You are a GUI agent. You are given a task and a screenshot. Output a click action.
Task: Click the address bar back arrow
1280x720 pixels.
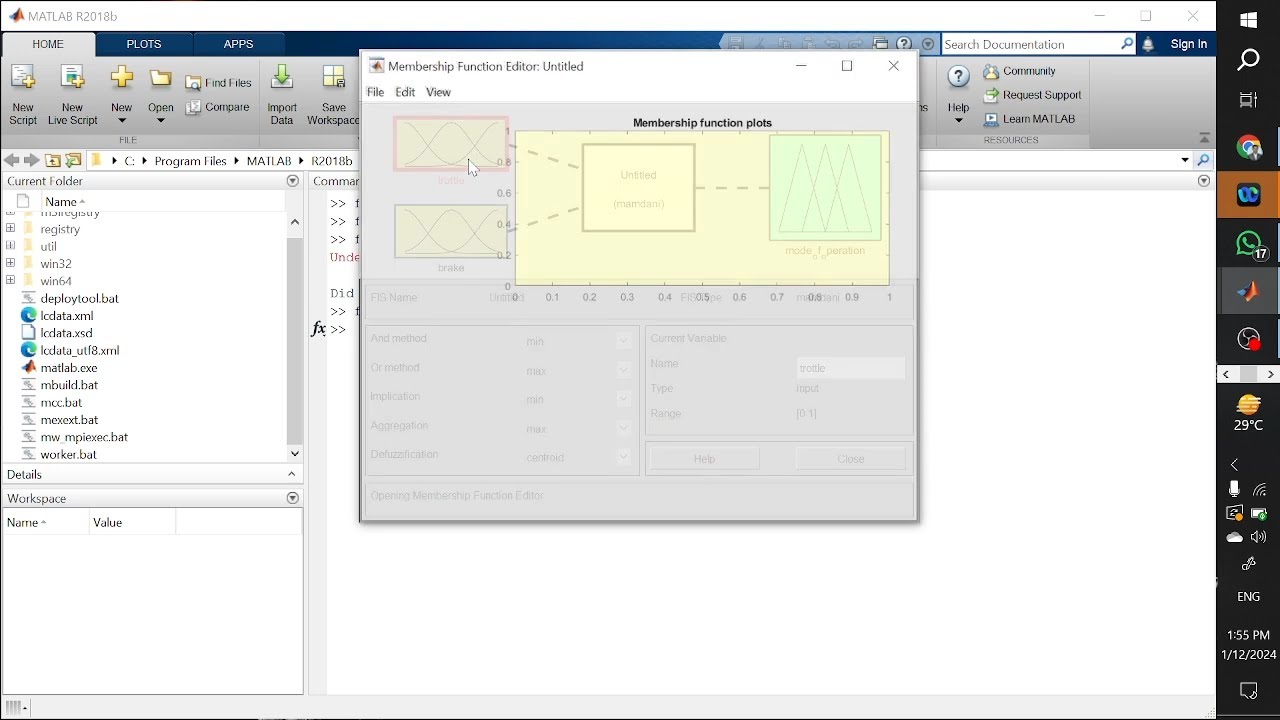[11, 160]
